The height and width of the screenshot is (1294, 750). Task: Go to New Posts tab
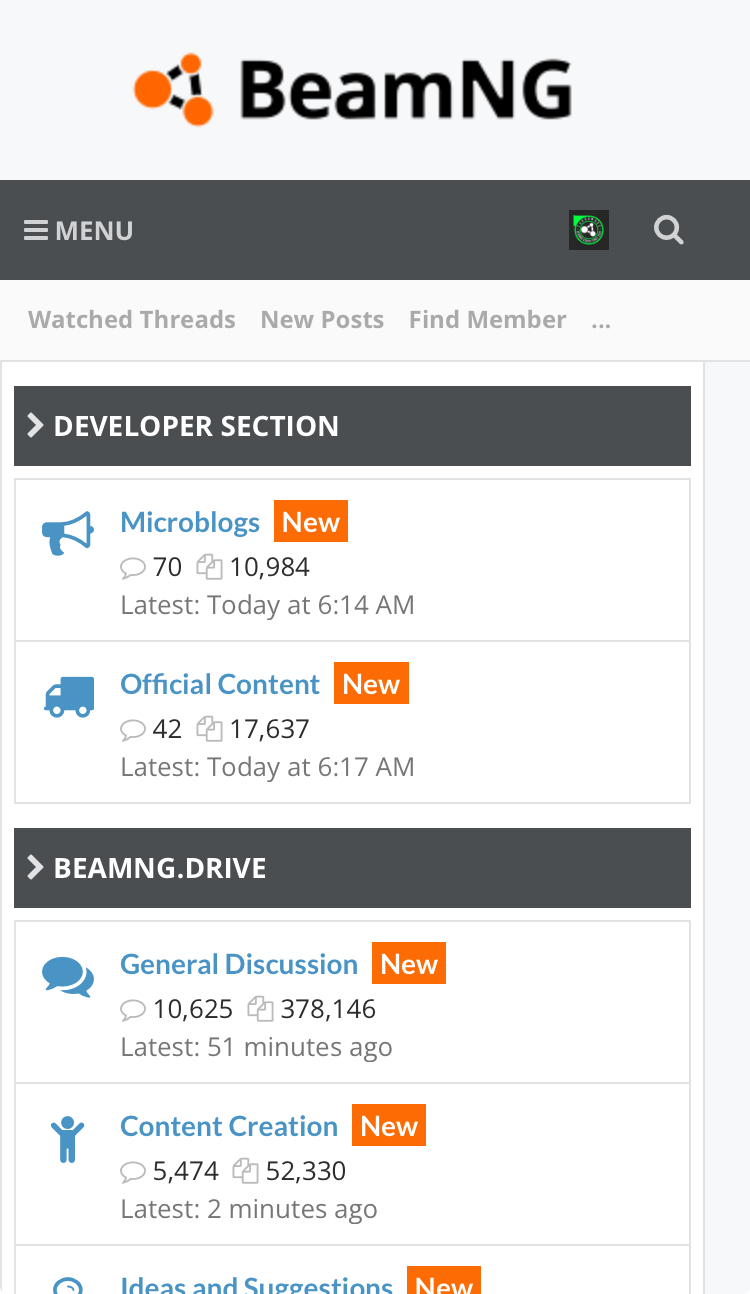tap(322, 320)
